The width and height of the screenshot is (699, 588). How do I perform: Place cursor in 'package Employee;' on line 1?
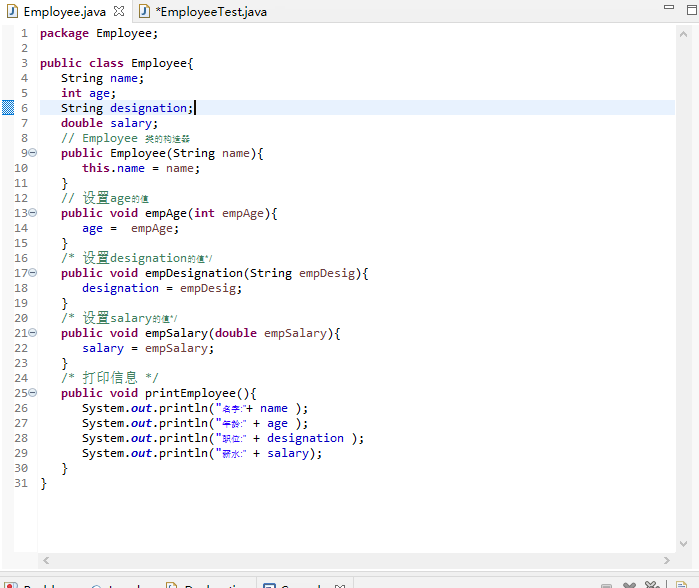99,33
